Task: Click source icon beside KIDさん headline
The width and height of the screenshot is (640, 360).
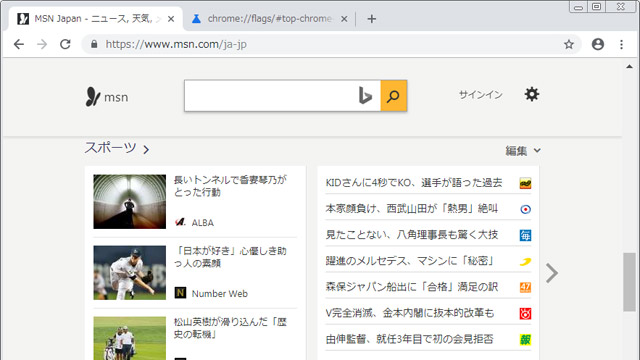Action: (x=525, y=183)
